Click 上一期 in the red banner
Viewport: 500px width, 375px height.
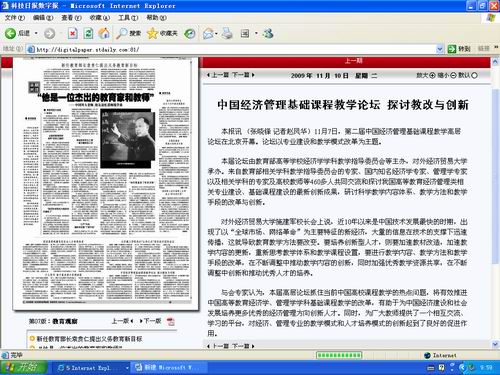point(353,61)
